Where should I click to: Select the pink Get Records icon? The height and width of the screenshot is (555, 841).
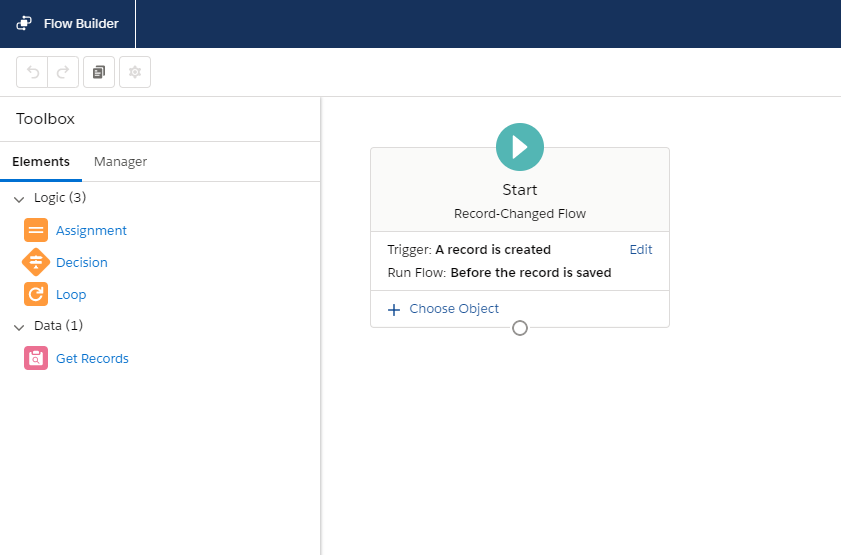tap(36, 358)
